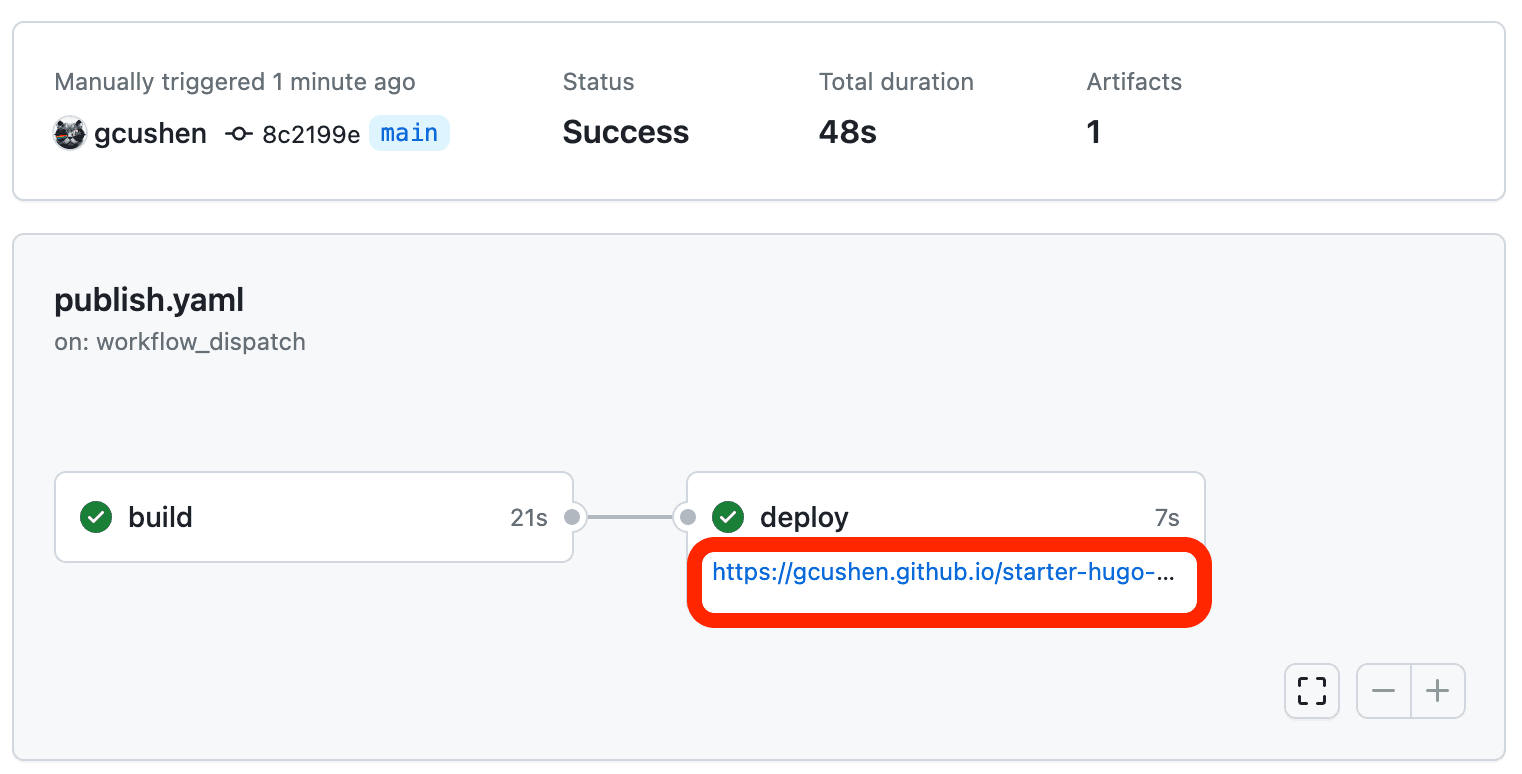
Task: Click the green check on deploy job
Action: (728, 517)
